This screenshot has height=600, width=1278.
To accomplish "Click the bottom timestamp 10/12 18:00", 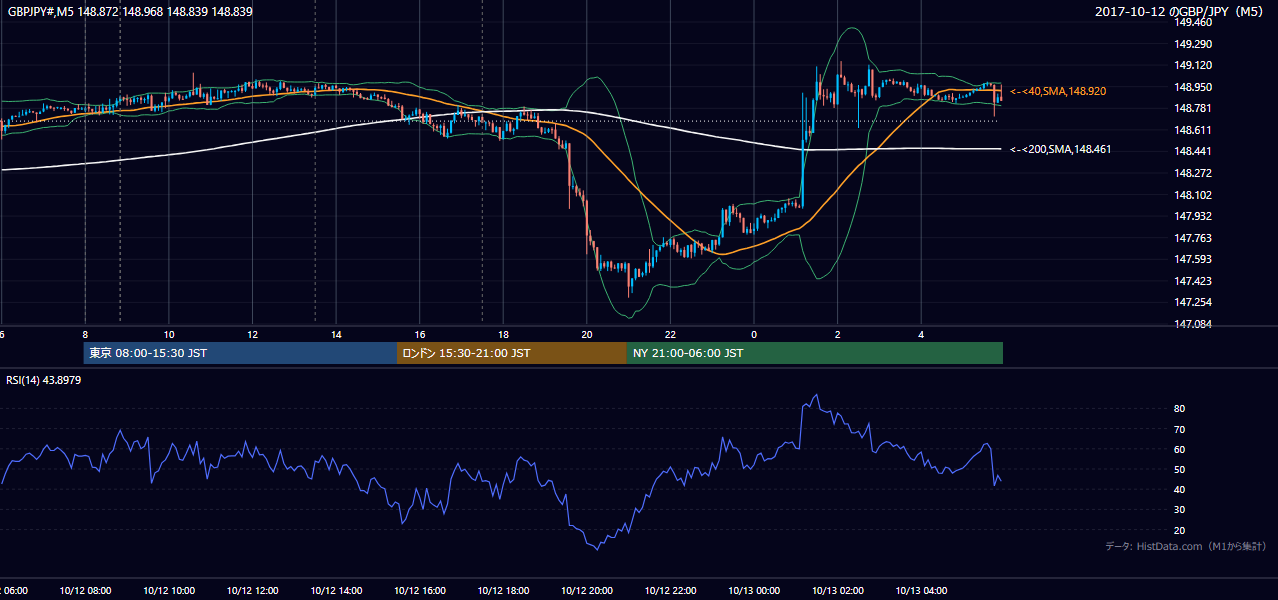I will pos(503,591).
